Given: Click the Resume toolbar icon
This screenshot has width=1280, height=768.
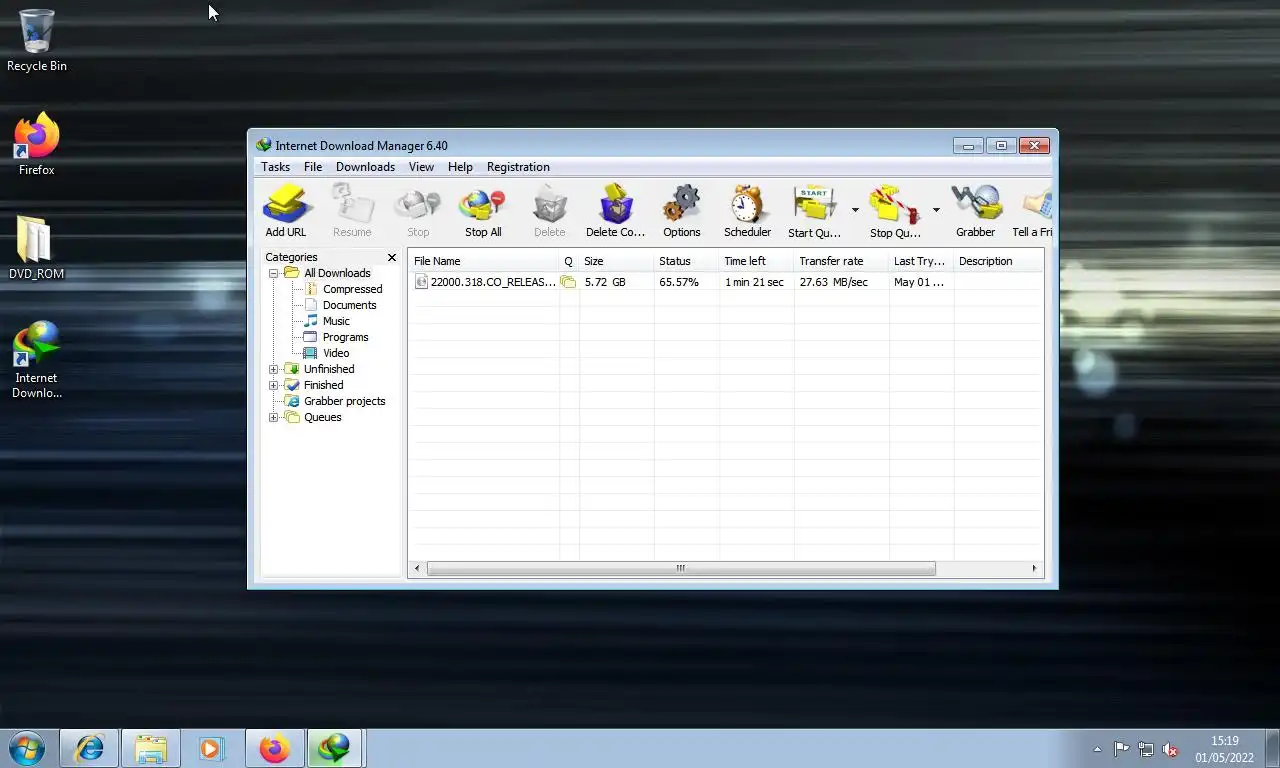Looking at the screenshot, I should [352, 211].
